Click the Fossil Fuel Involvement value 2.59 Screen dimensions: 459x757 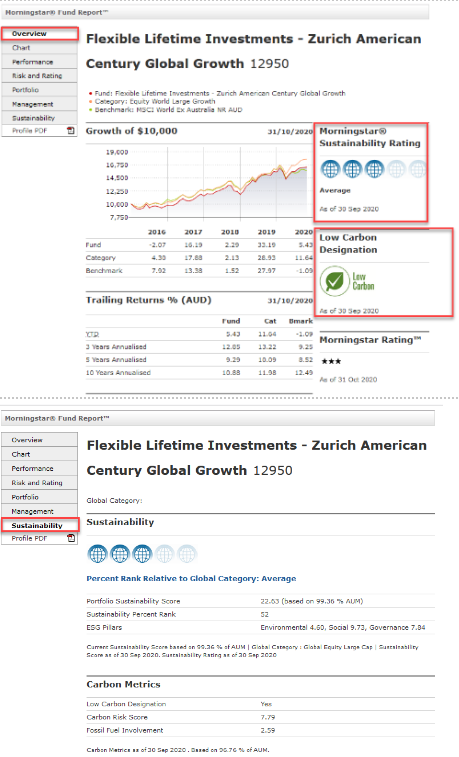pyautogui.click(x=268, y=730)
